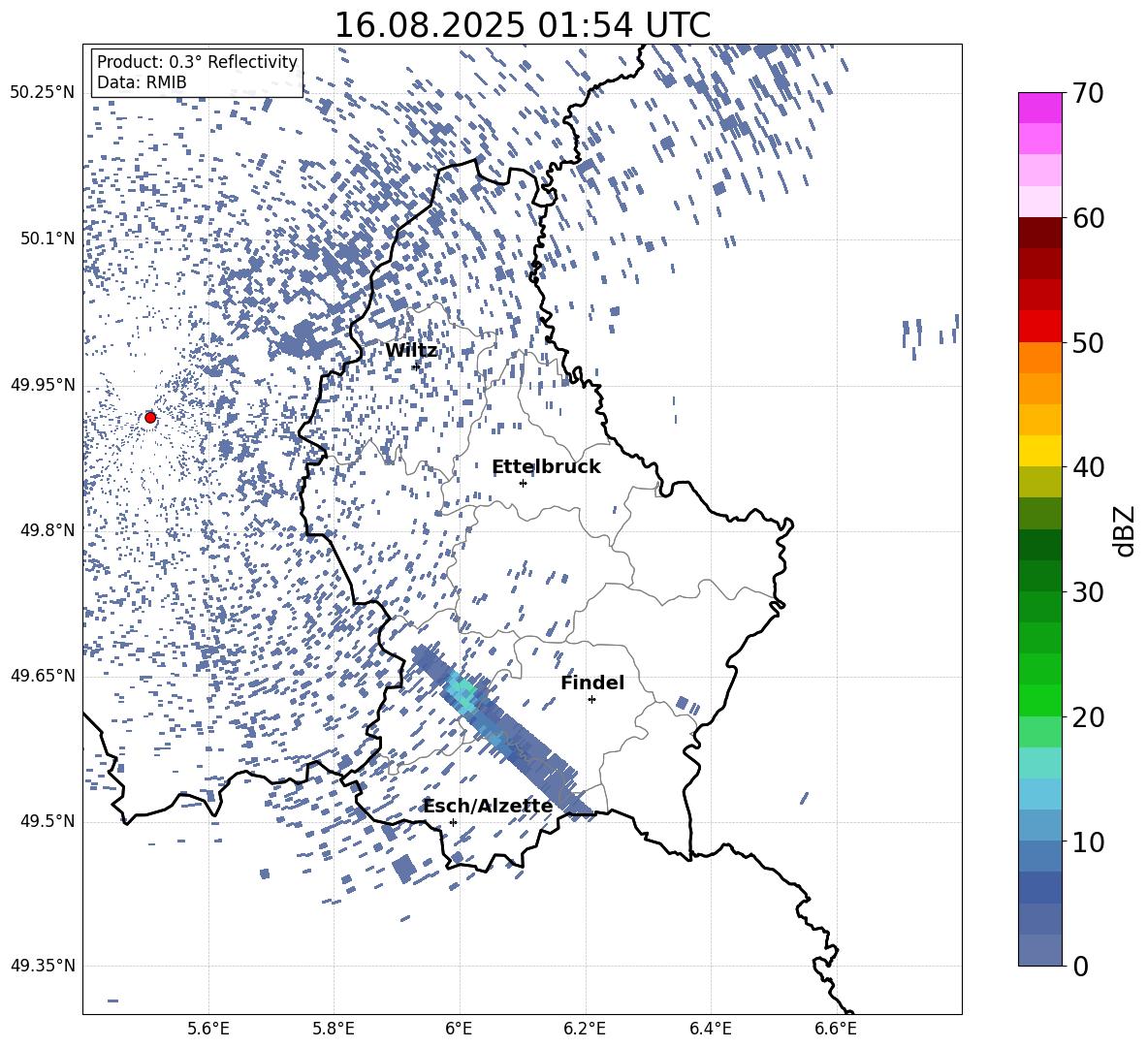Click the red radar site marker
The height and width of the screenshot is (1048, 1148).
[x=150, y=417]
